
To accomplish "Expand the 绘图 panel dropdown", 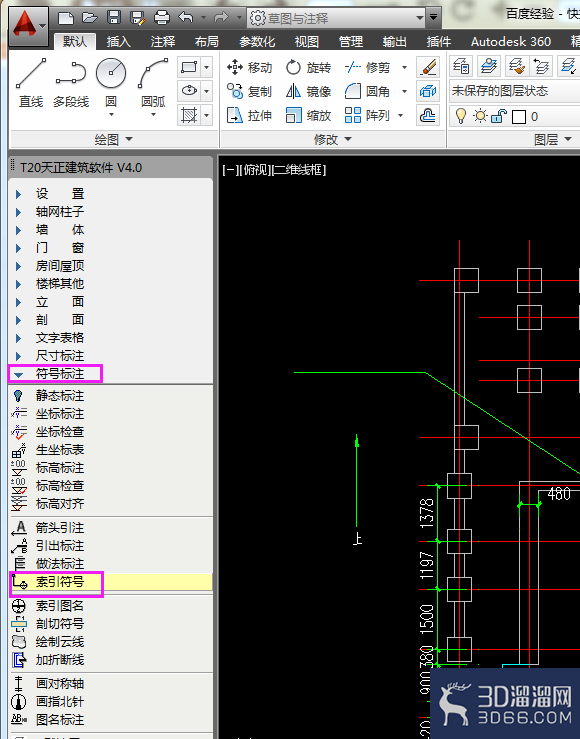I will 114,140.
